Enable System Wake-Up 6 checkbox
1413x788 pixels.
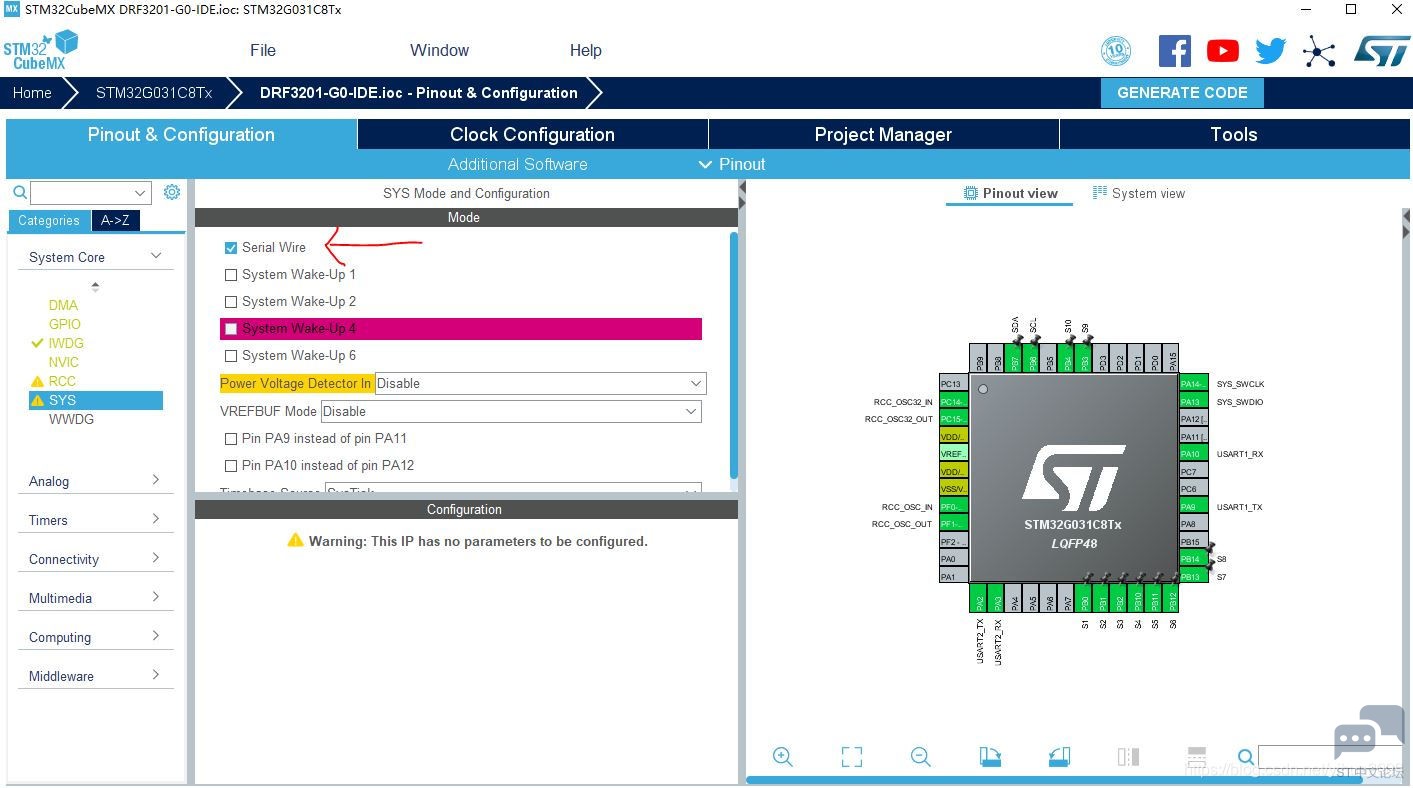pyautogui.click(x=231, y=356)
